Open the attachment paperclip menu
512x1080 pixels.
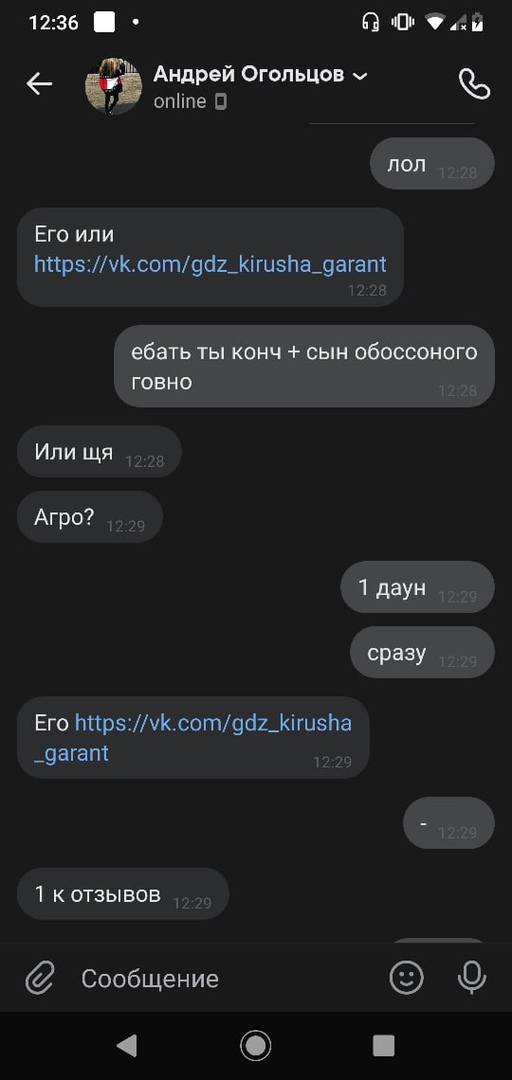click(x=40, y=977)
